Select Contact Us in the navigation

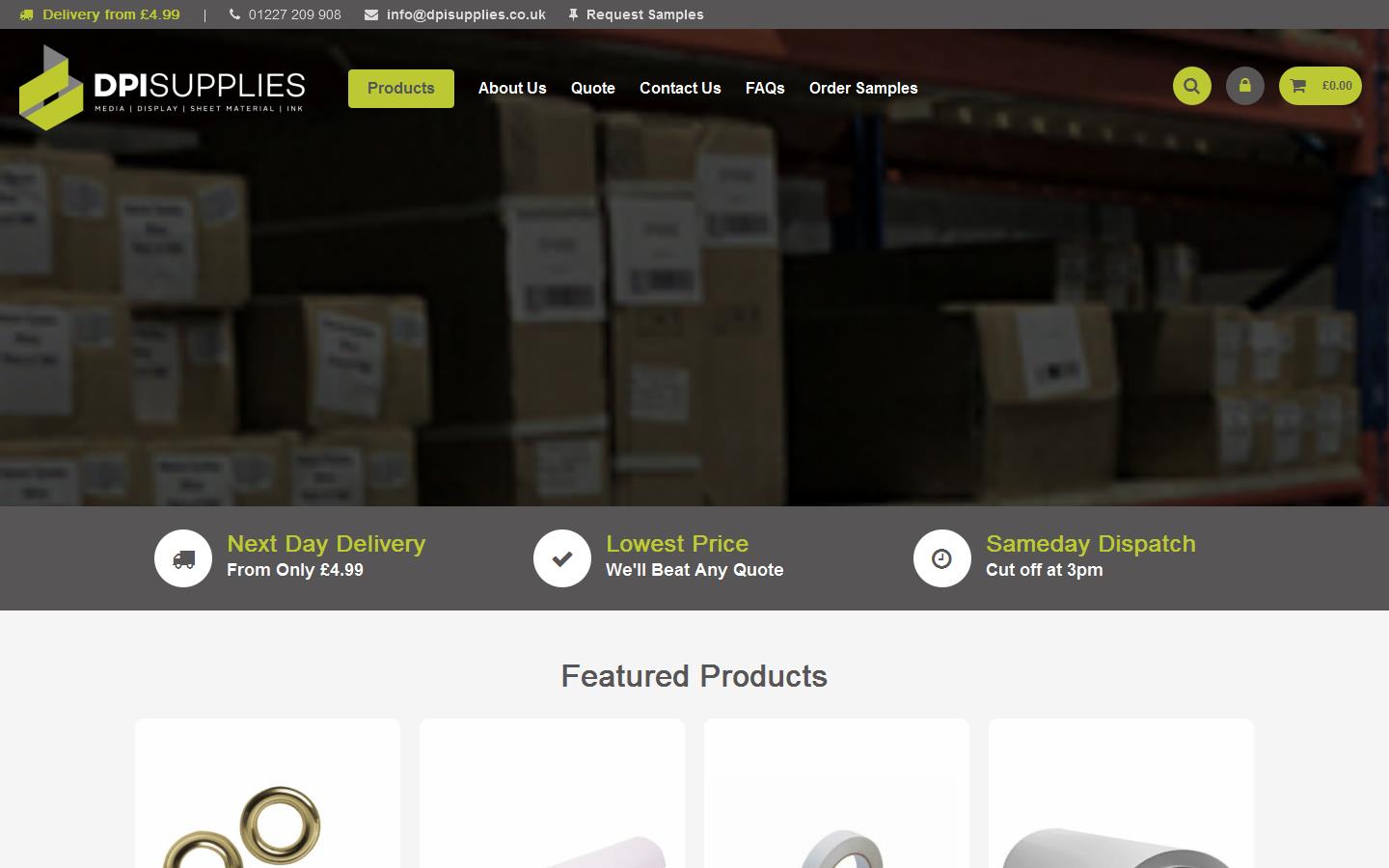coord(680,88)
